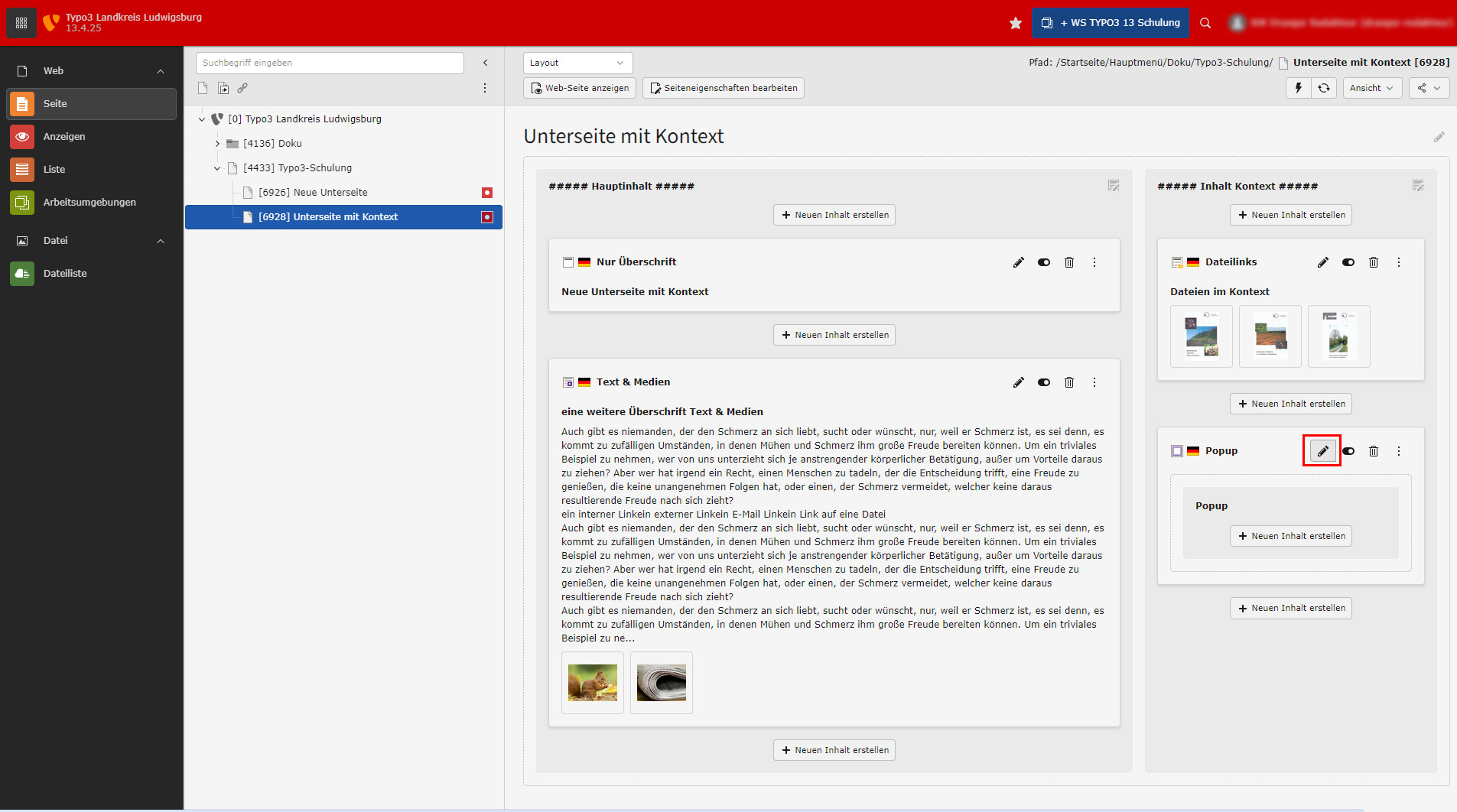Open the Arbeitsumgebungen module
Viewport: 1457px width, 812px height.
[89, 203]
